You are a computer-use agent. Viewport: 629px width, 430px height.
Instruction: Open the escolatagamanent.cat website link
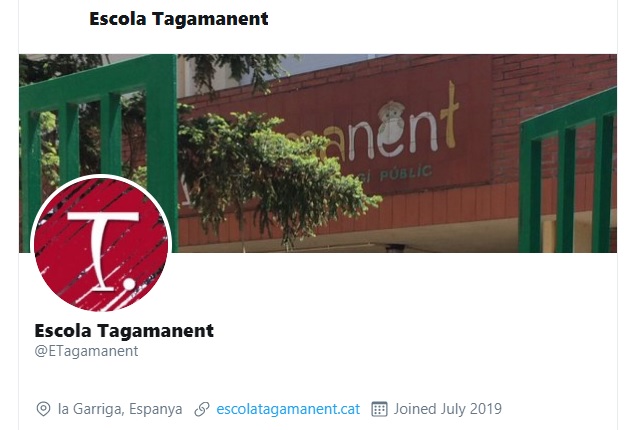pos(288,409)
